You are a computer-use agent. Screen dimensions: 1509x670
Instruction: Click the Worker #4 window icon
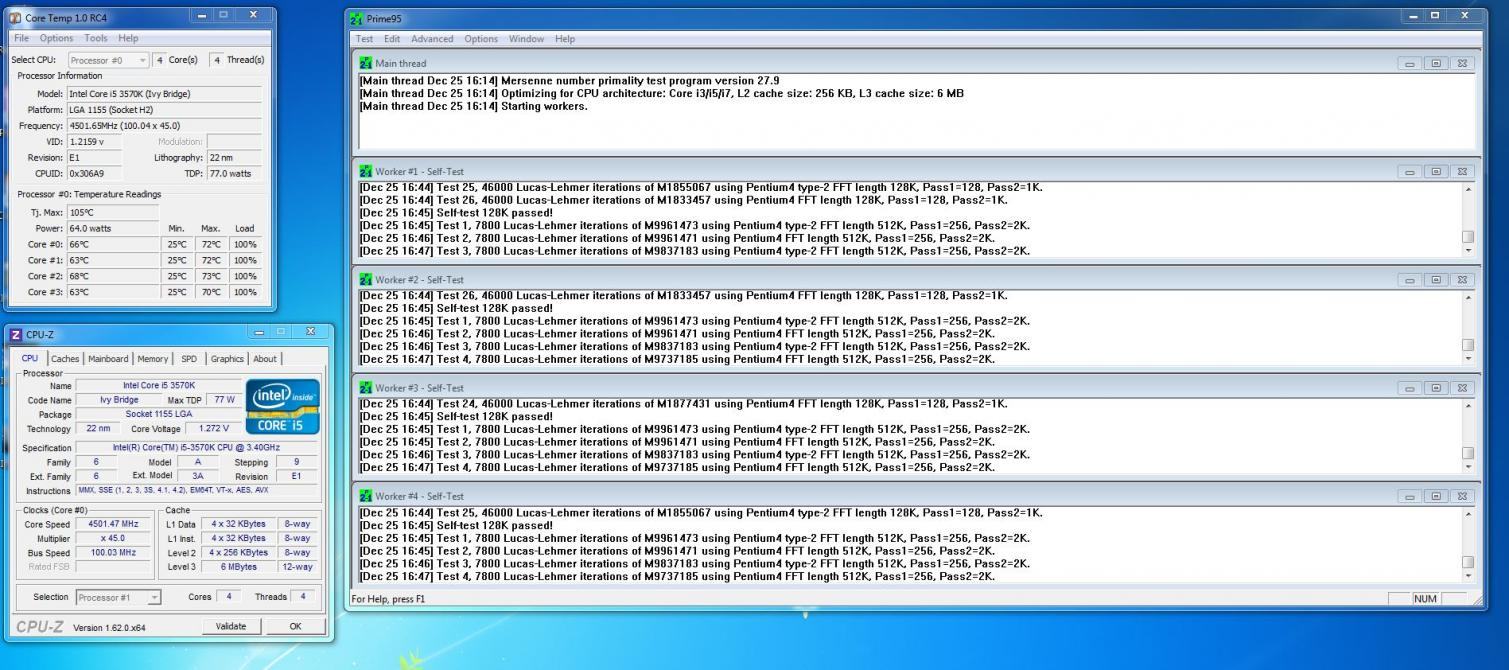pyautogui.click(x=366, y=495)
